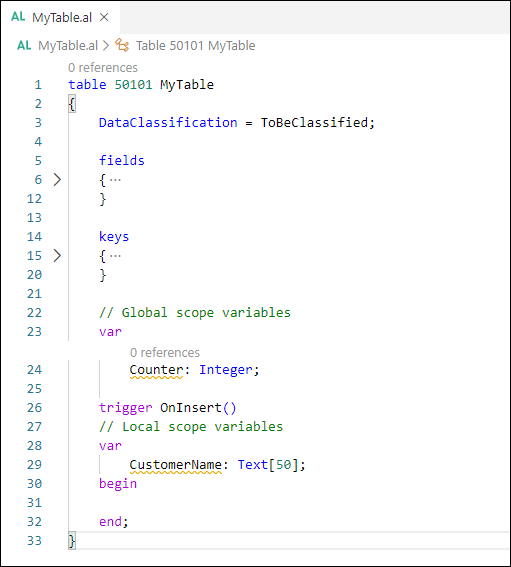Click the var keyword on line 28
This screenshot has width=511, height=567.
point(110,446)
